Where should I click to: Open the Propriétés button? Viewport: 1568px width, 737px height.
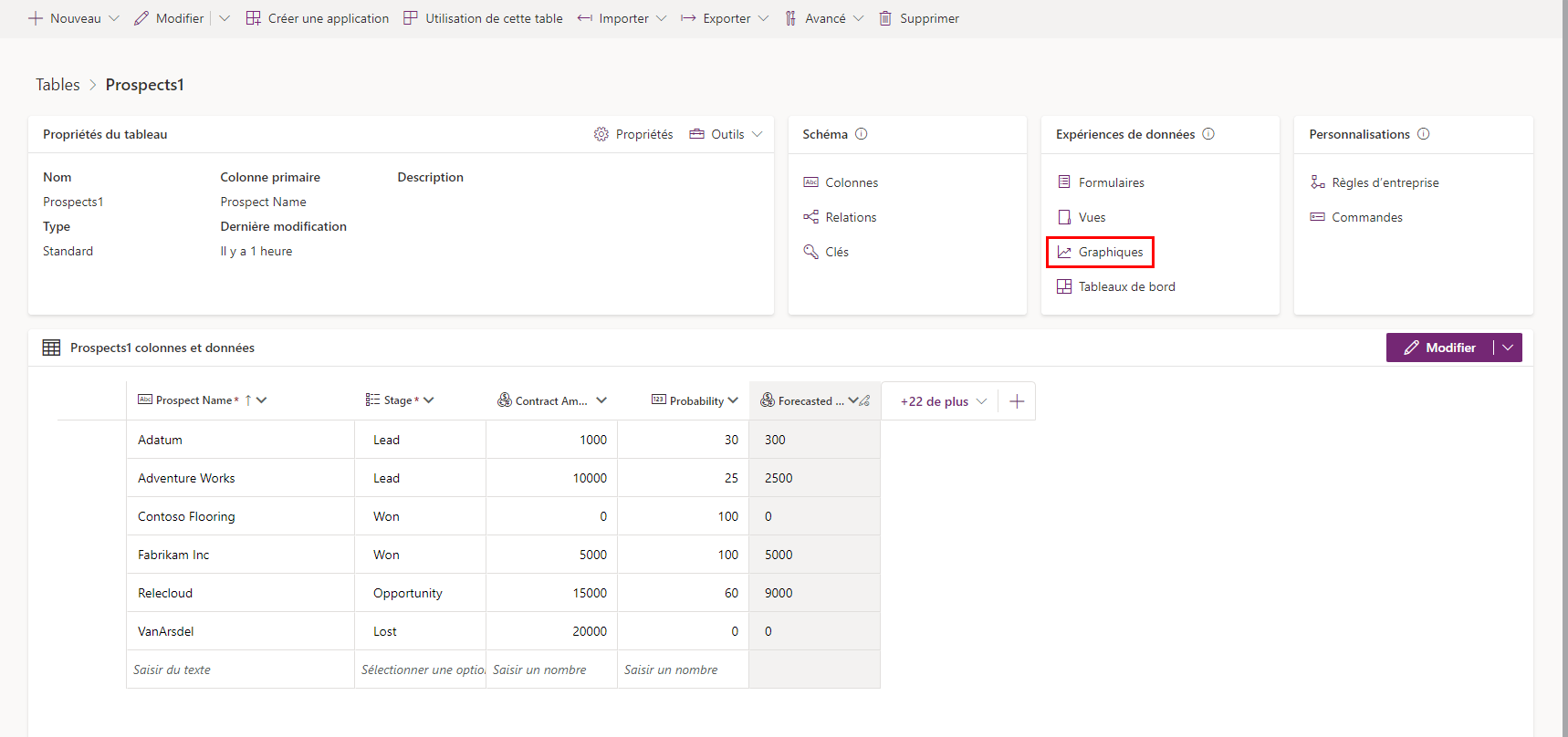coord(633,134)
